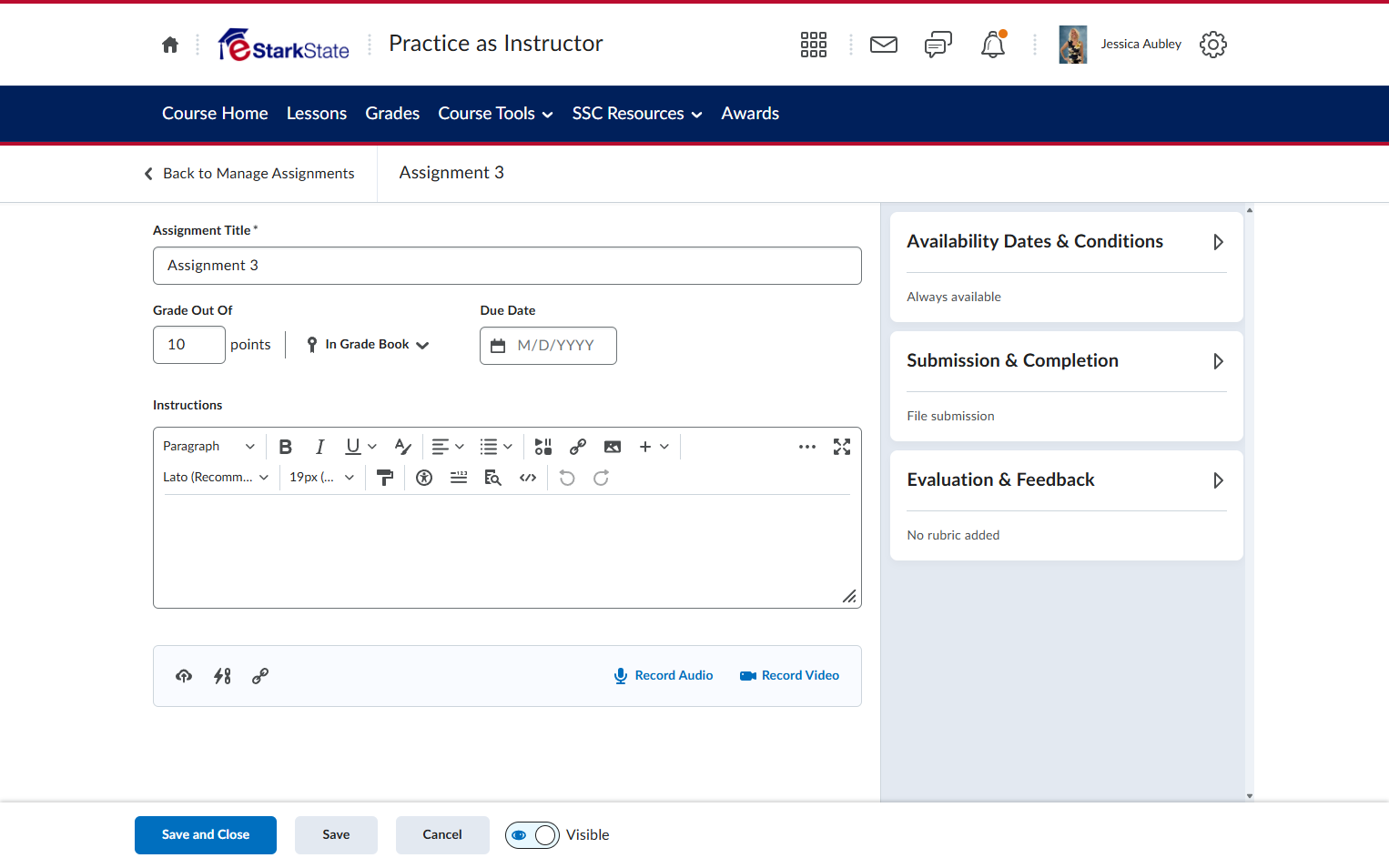Click the Assignment Title field

click(507, 266)
